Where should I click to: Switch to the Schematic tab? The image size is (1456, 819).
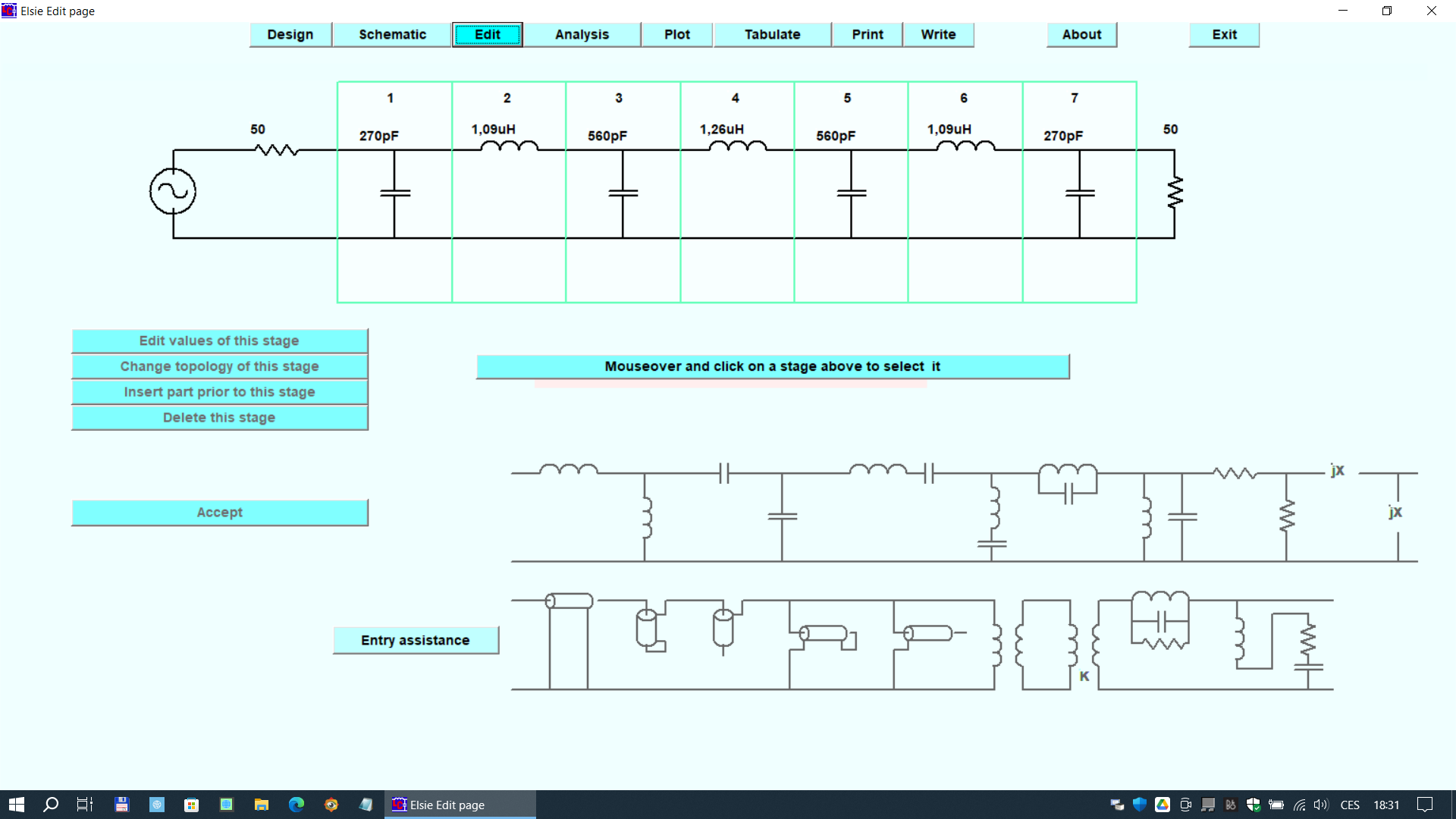(392, 35)
